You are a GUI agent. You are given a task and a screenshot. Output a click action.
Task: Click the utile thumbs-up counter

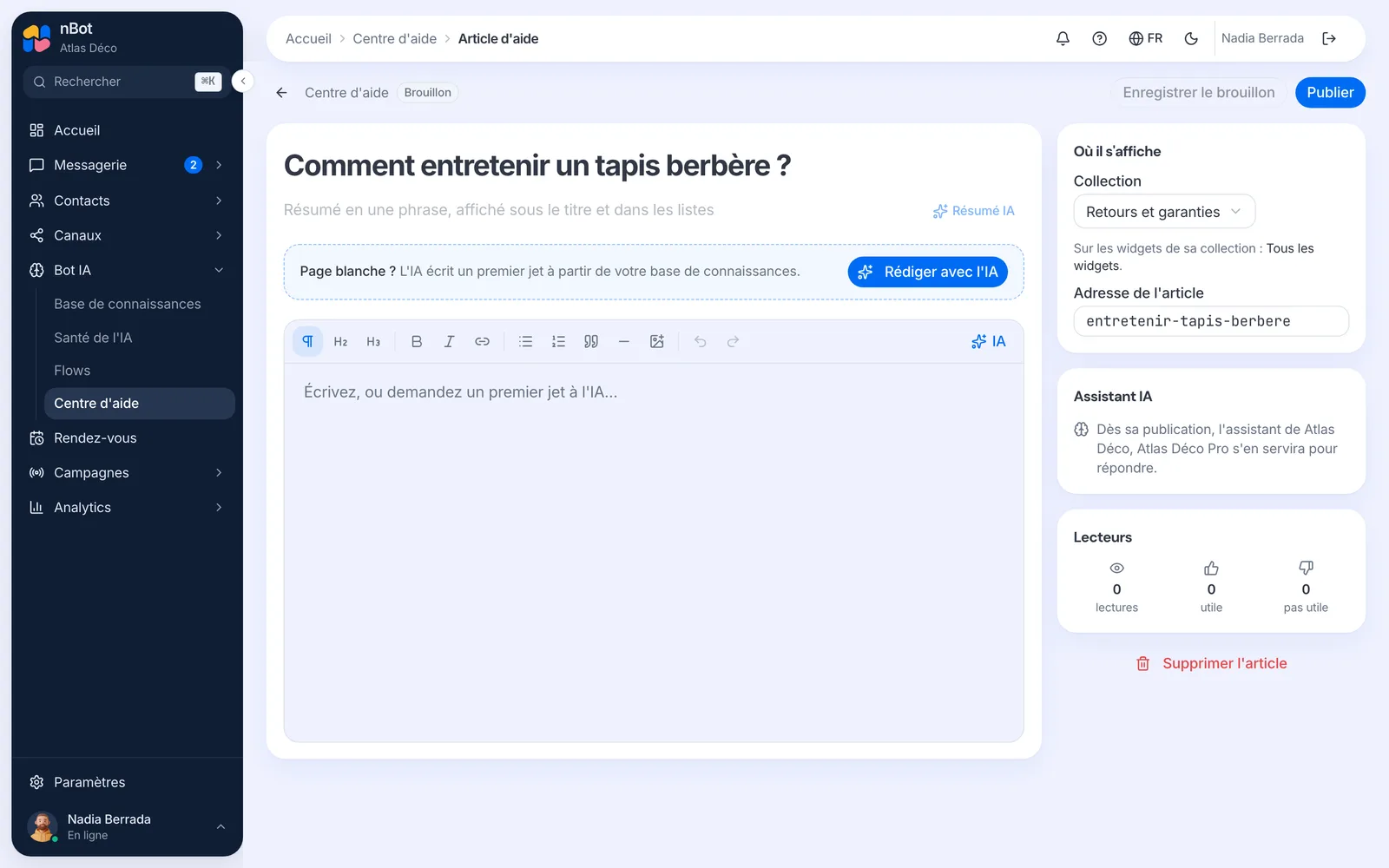click(1211, 588)
